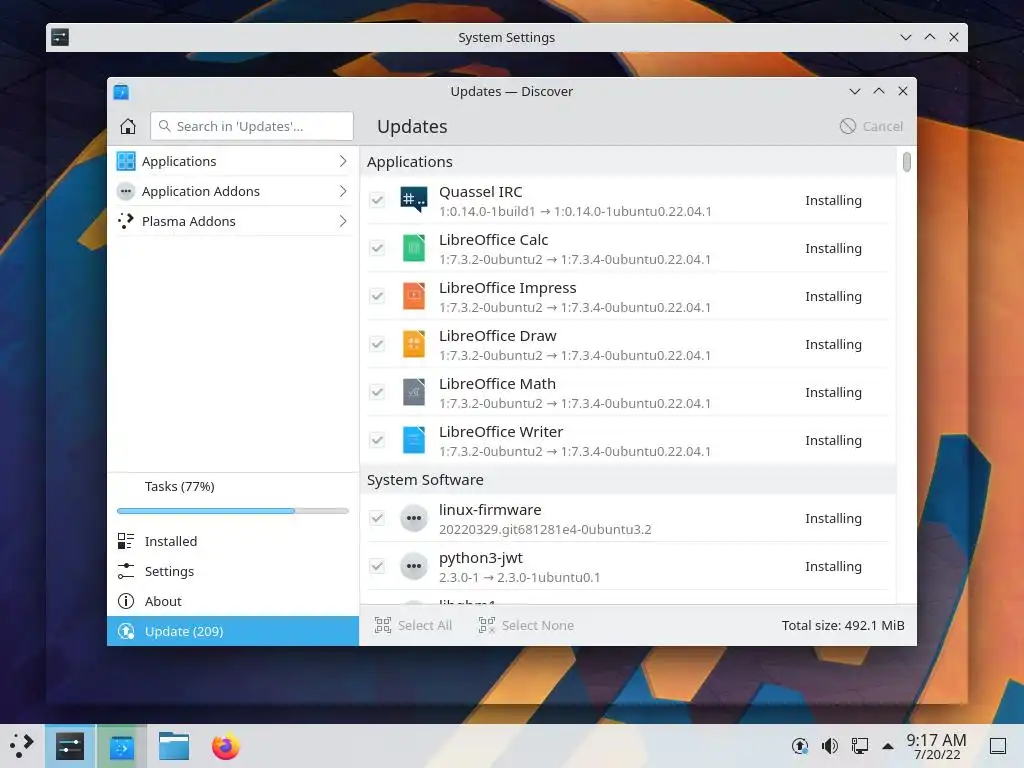Click the About info icon
The image size is (1024, 768).
click(125, 601)
